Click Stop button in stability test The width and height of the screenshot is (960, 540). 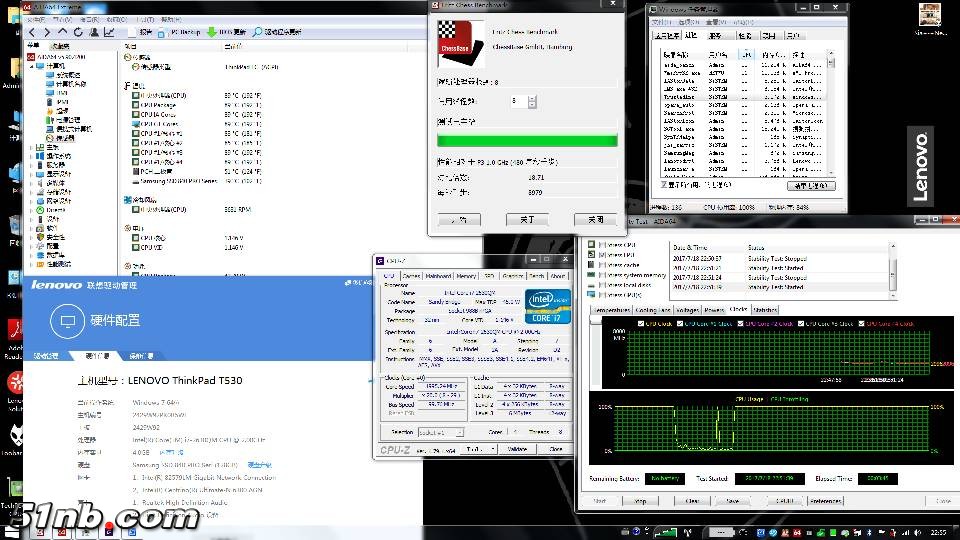click(640, 501)
